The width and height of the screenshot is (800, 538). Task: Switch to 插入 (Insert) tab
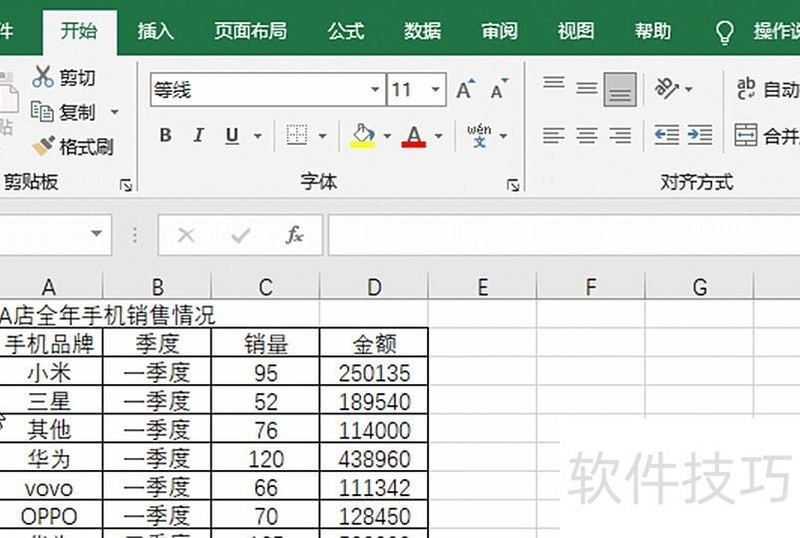pyautogui.click(x=156, y=31)
